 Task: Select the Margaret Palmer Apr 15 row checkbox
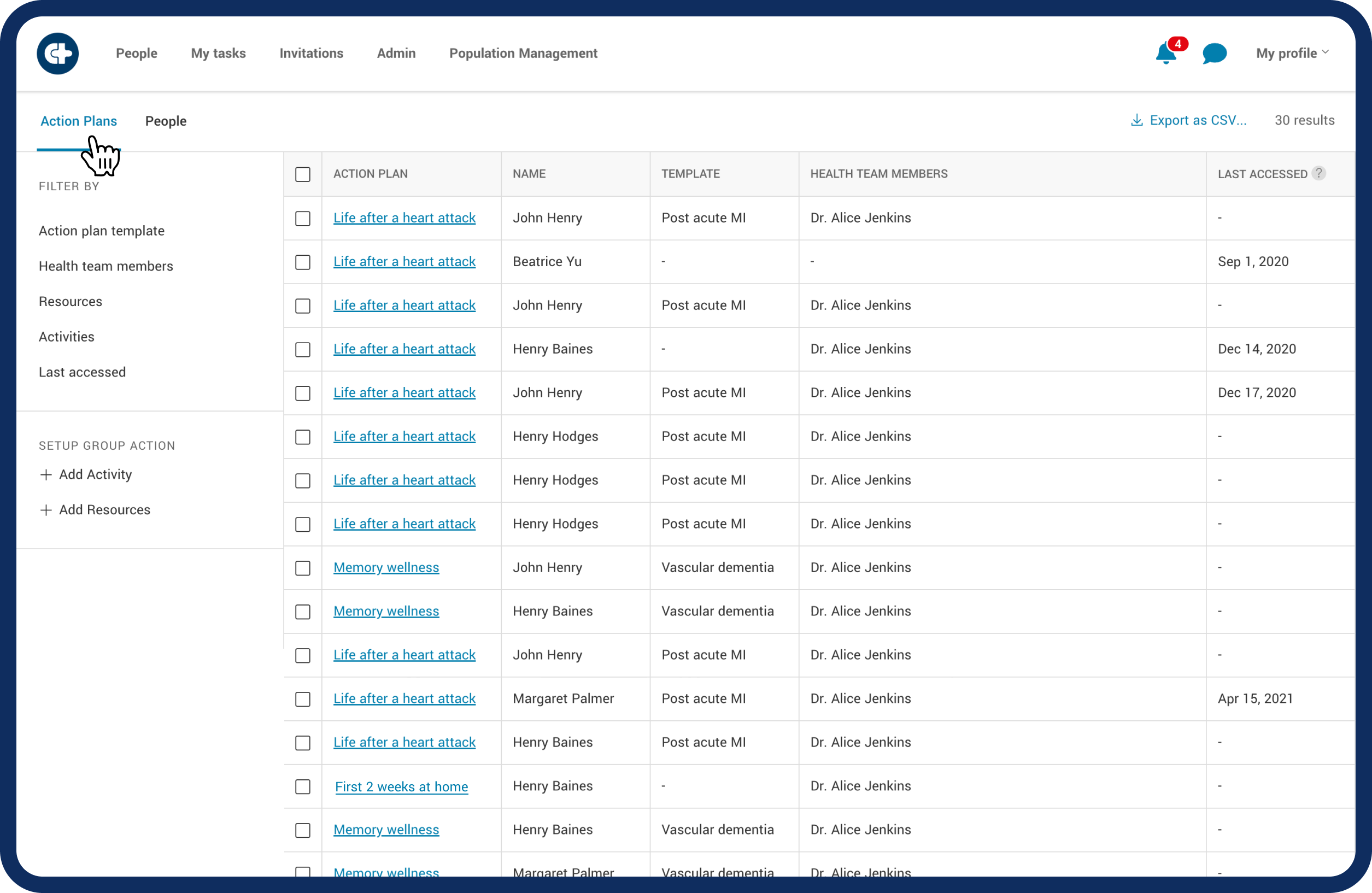coord(303,700)
